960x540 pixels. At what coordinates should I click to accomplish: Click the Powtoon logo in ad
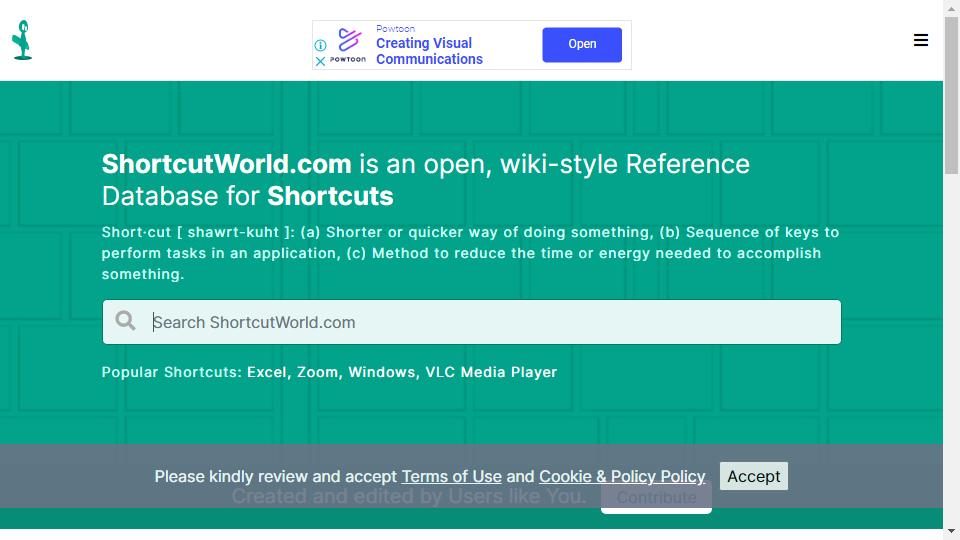tap(348, 45)
